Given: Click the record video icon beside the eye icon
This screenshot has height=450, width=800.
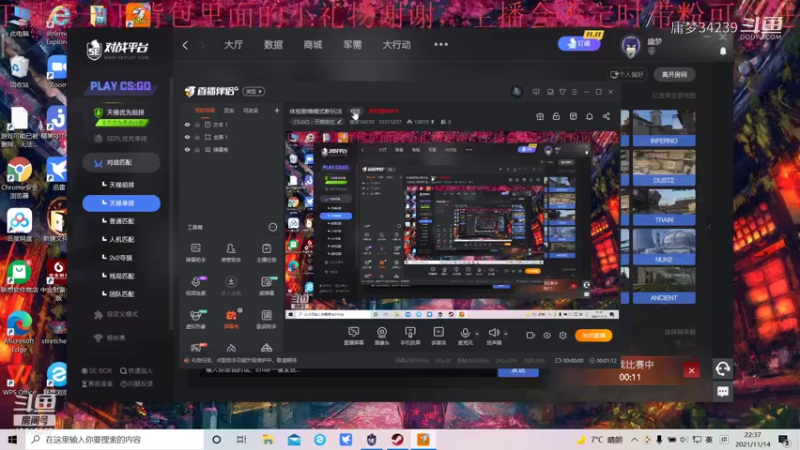Looking at the screenshot, I should pos(530,335).
